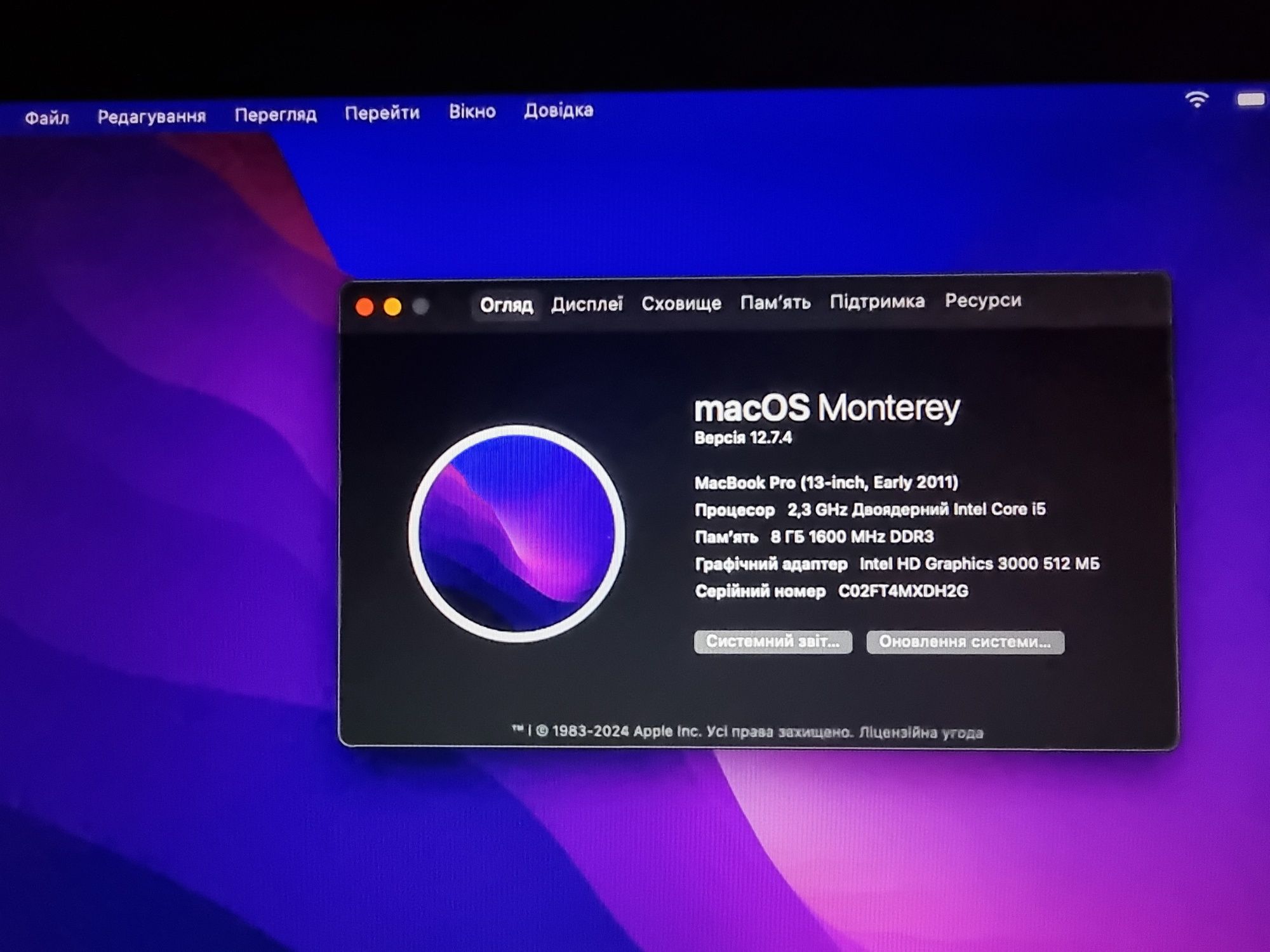Image resolution: width=1270 pixels, height=952 pixels.
Task: Switch to the Пам'ять tab
Action: click(775, 302)
